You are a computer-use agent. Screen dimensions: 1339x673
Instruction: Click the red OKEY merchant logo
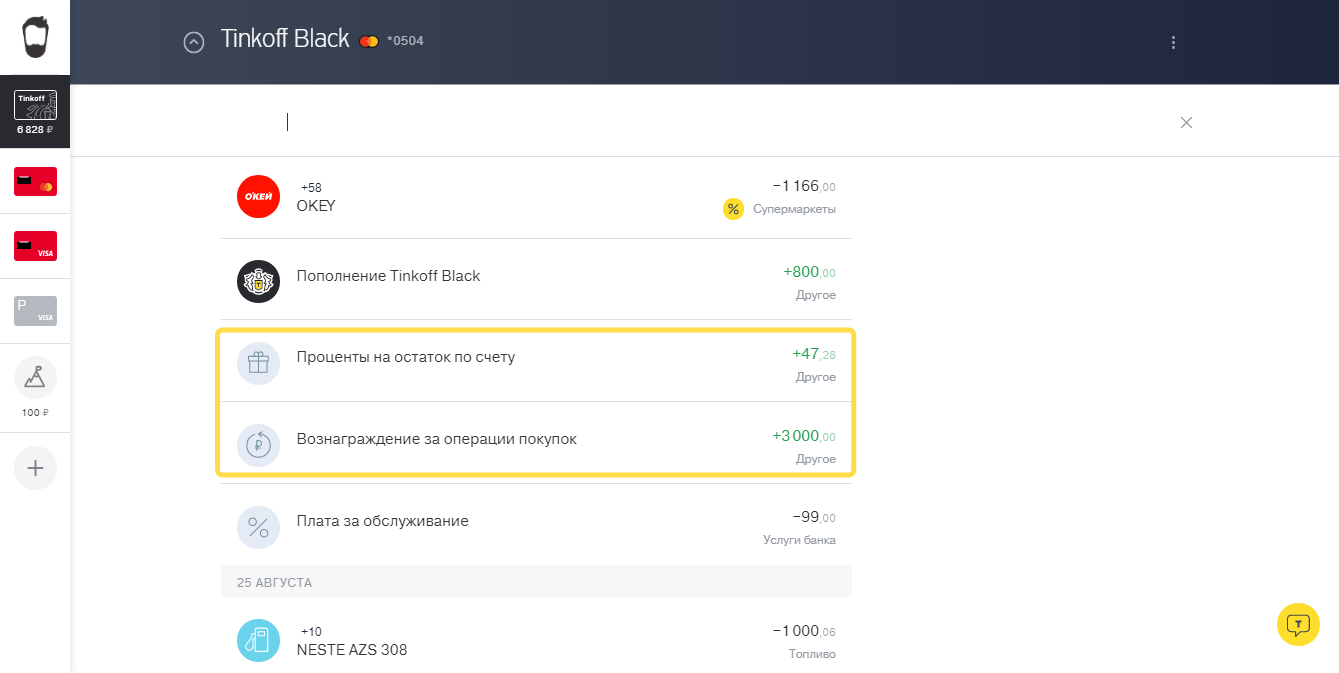(x=258, y=197)
